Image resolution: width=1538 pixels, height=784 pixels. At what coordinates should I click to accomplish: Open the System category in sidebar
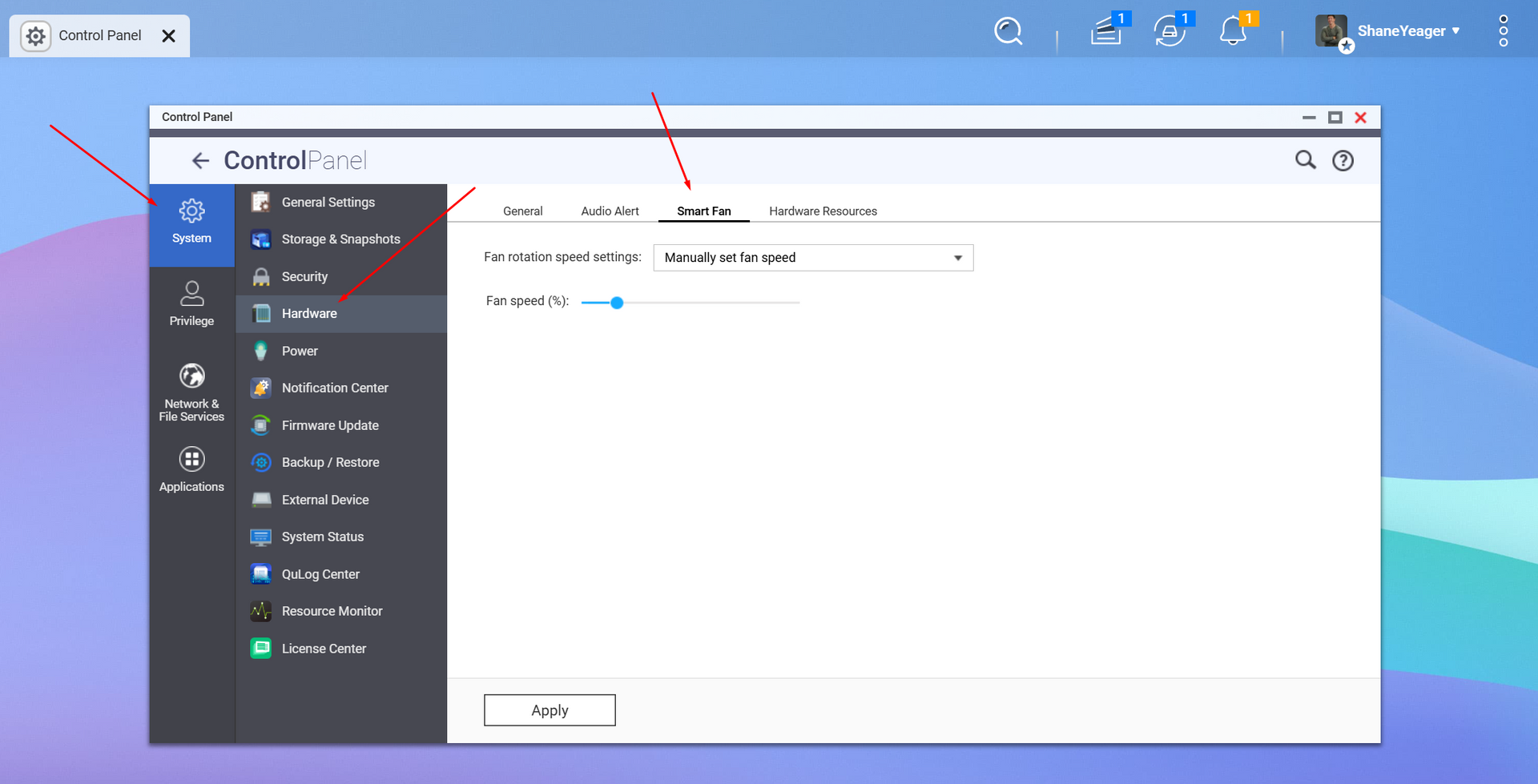pos(191,225)
